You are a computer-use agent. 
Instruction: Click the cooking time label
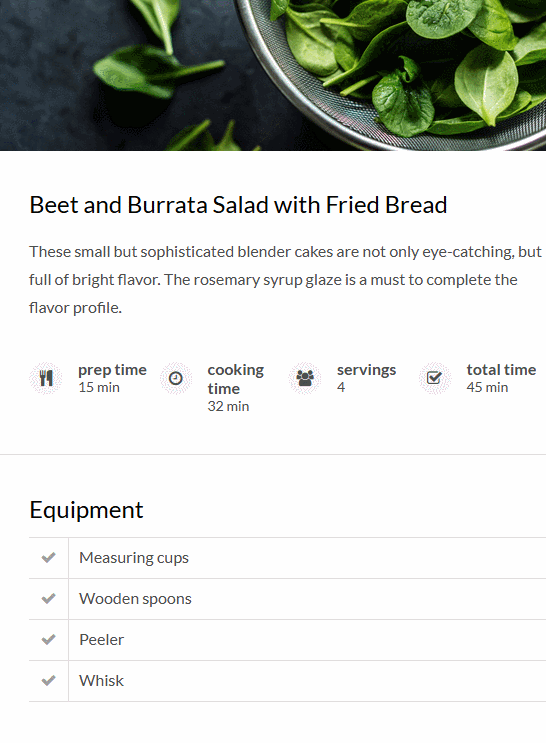pyautogui.click(x=236, y=379)
